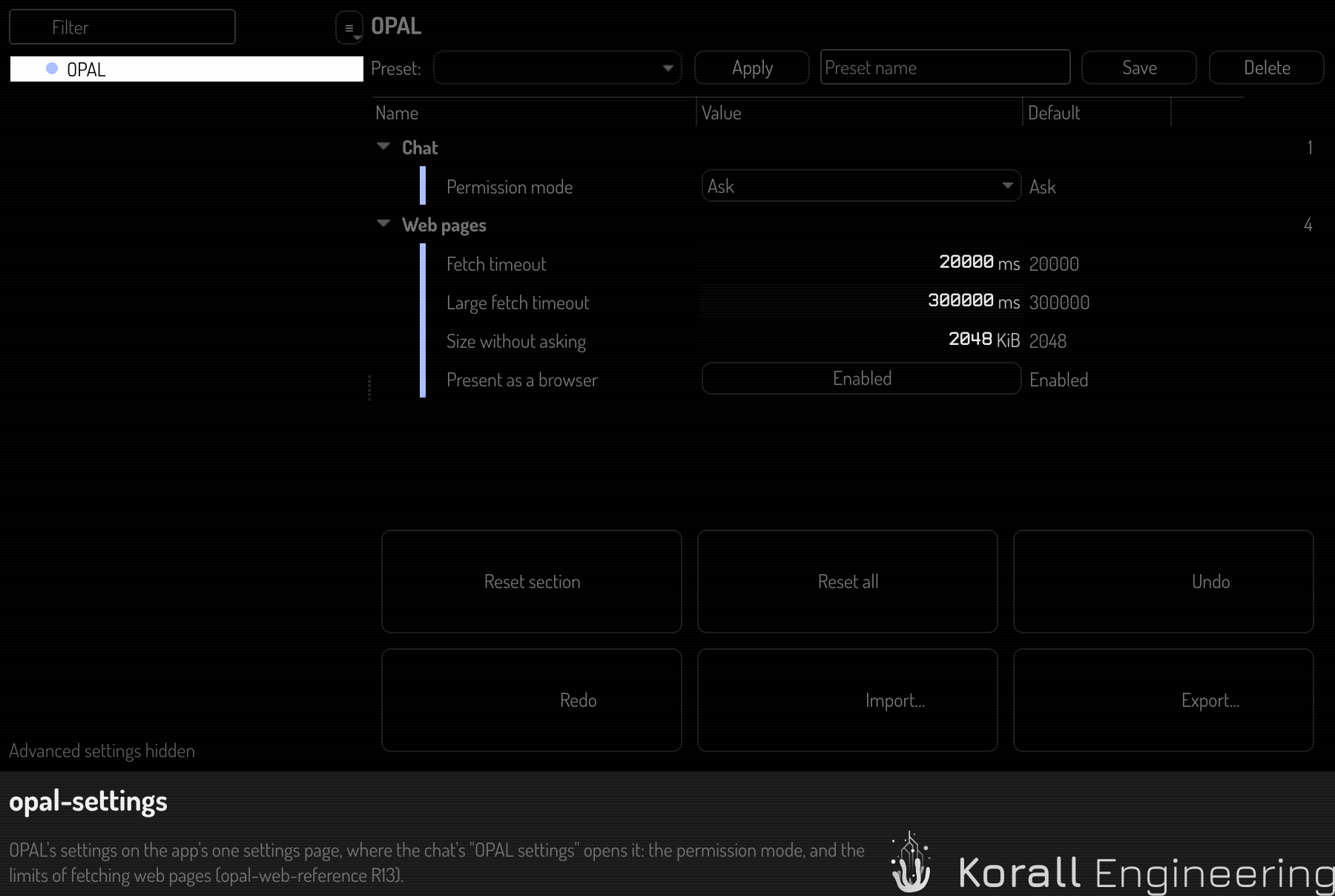Viewport: 1335px width, 896px height.
Task: Click the Reset section button
Action: 532,582
